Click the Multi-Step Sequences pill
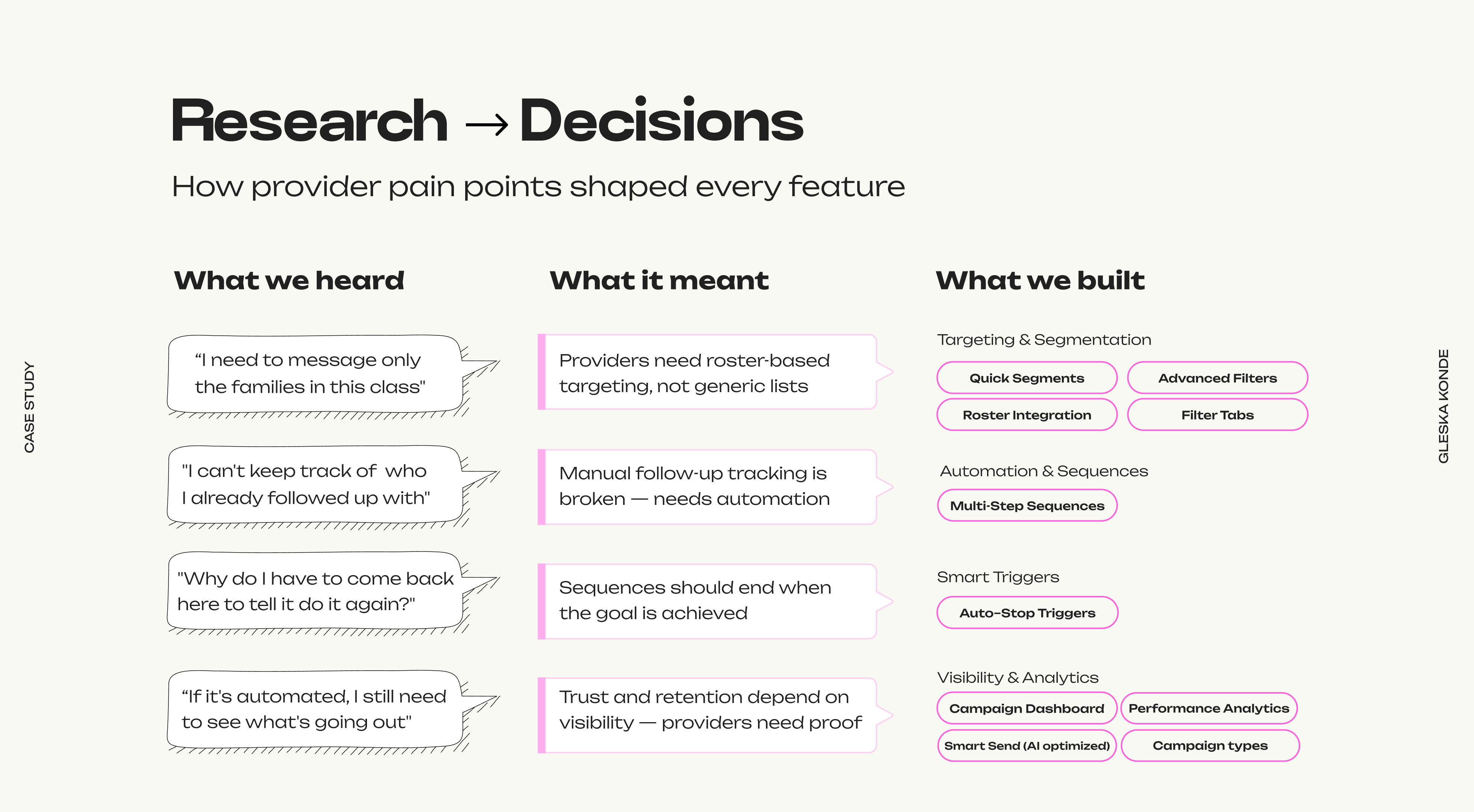Screen dimensions: 1474x812 point(1027,506)
